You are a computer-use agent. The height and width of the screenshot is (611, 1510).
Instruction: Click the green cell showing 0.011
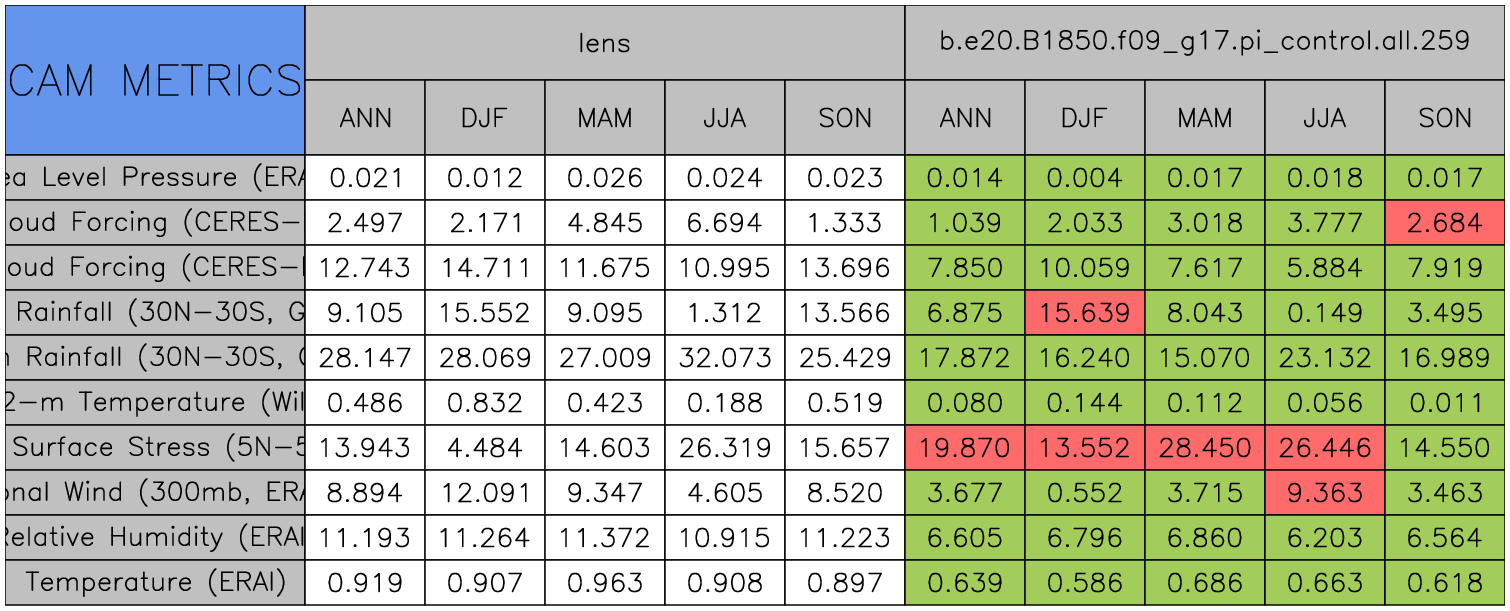point(1444,403)
